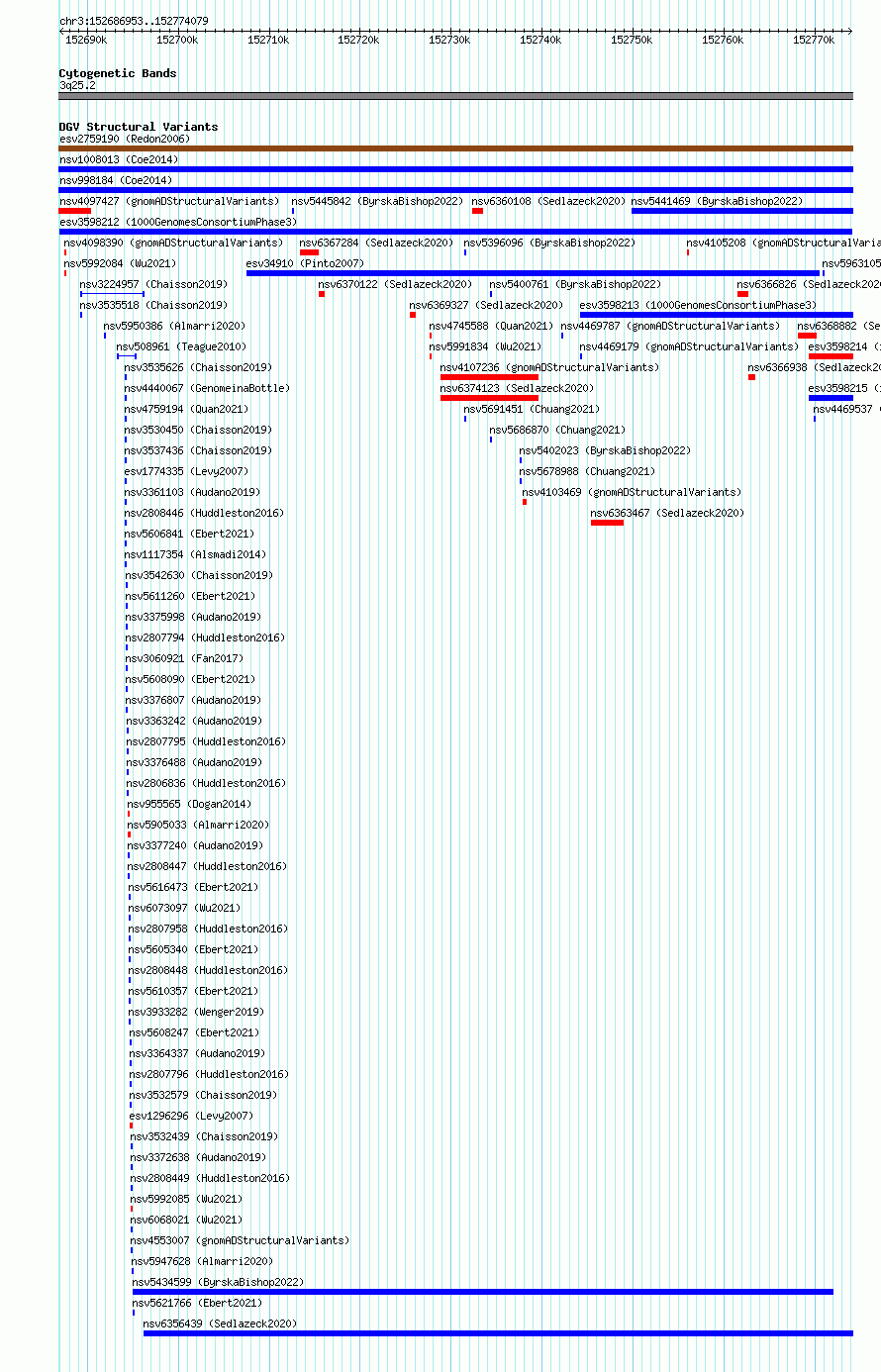Open the nsv4469787 (gnomADStructuralVariants) label

(670, 326)
